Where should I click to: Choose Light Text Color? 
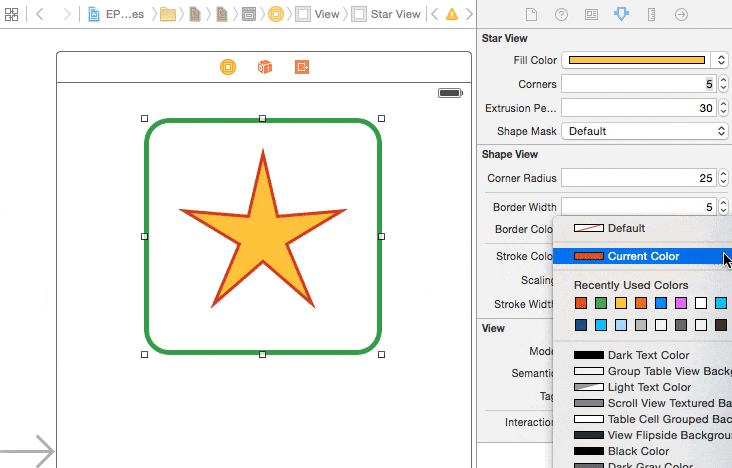(642, 387)
